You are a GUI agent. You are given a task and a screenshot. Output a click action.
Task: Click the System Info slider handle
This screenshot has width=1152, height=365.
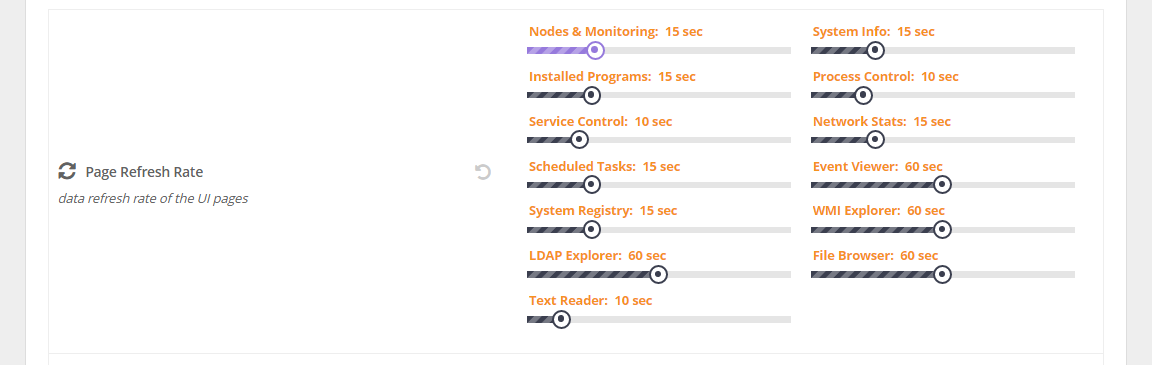[x=874, y=50]
